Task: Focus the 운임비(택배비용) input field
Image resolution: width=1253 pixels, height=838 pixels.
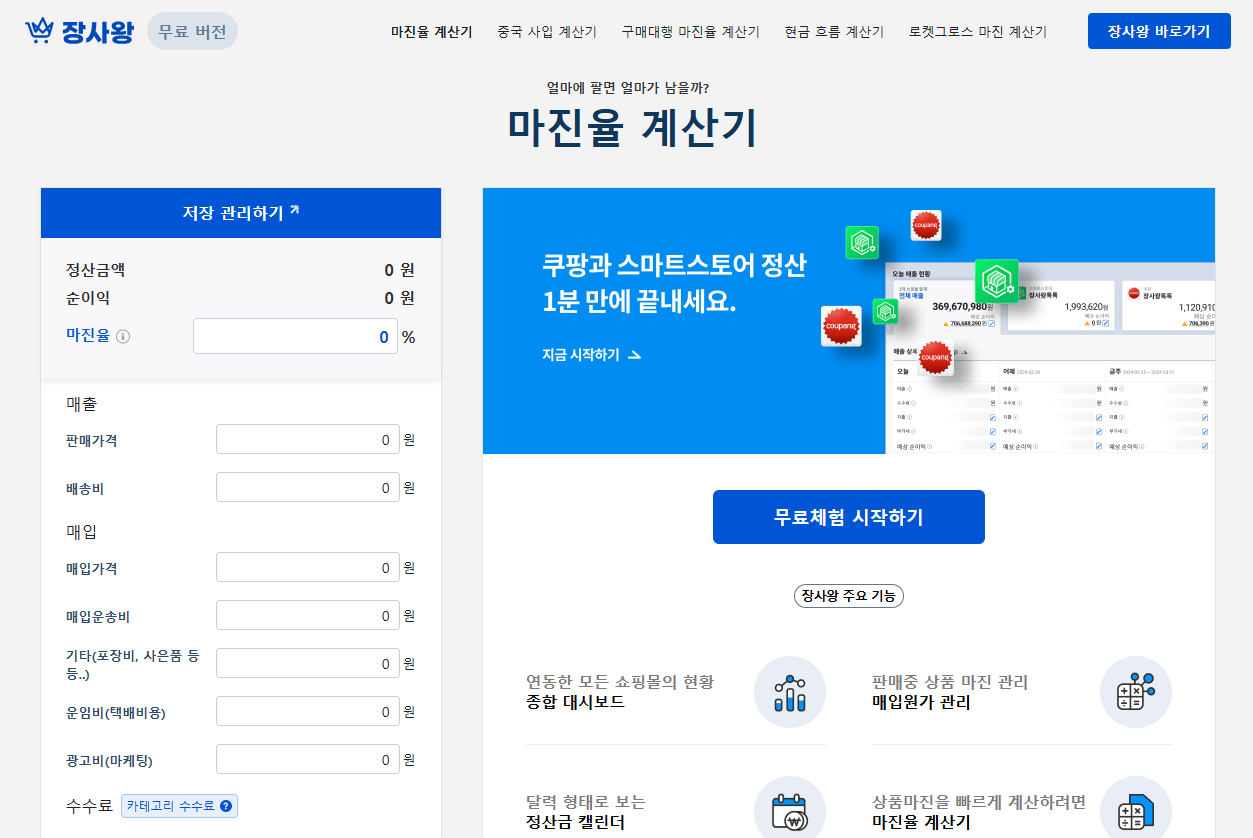Action: (308, 711)
